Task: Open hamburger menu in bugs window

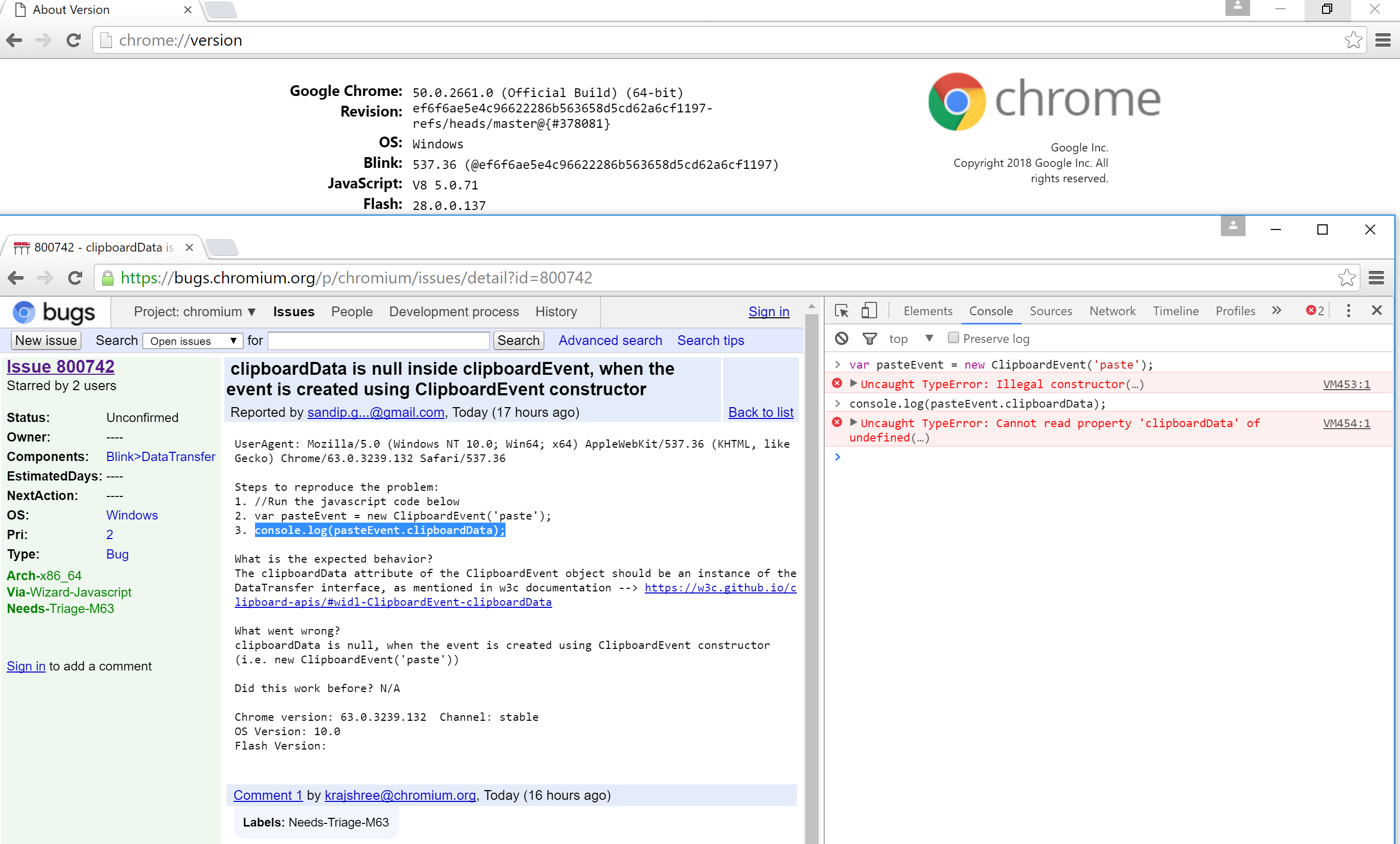Action: tap(1376, 278)
